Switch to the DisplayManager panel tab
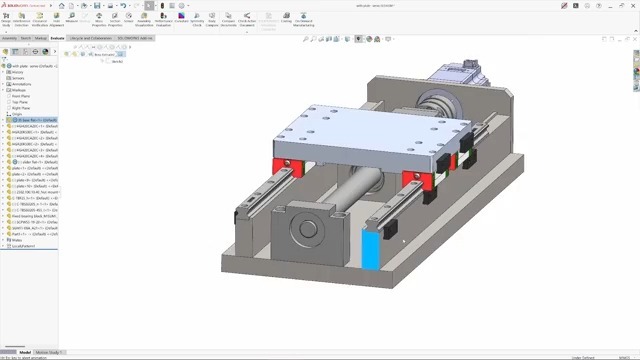 click(x=45, y=52)
